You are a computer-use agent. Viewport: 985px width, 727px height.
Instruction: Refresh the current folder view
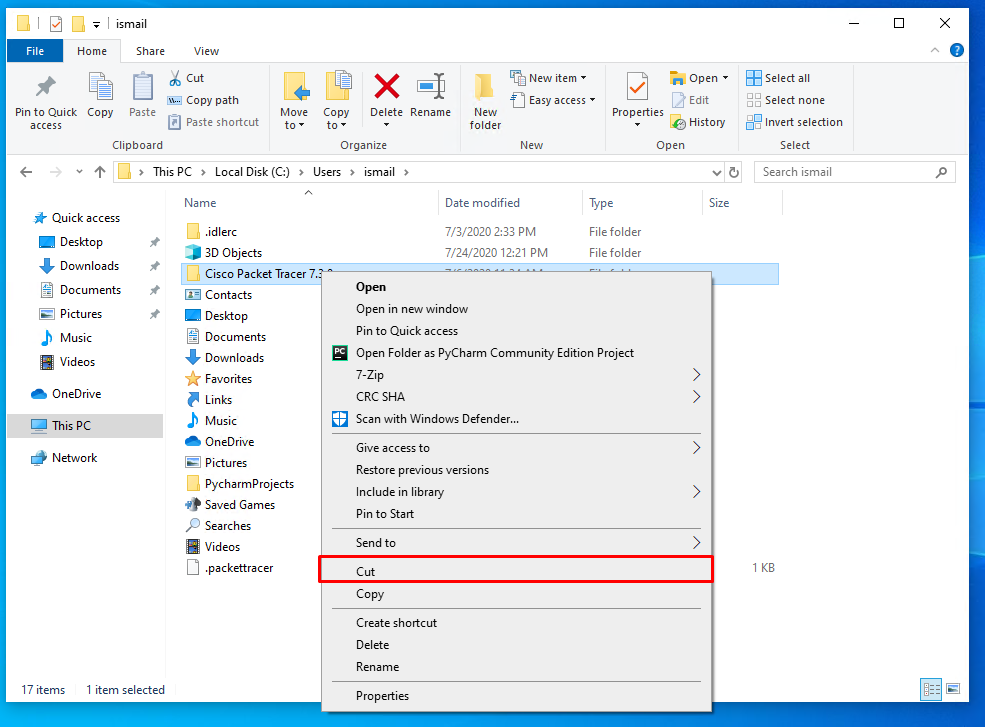click(x=734, y=172)
